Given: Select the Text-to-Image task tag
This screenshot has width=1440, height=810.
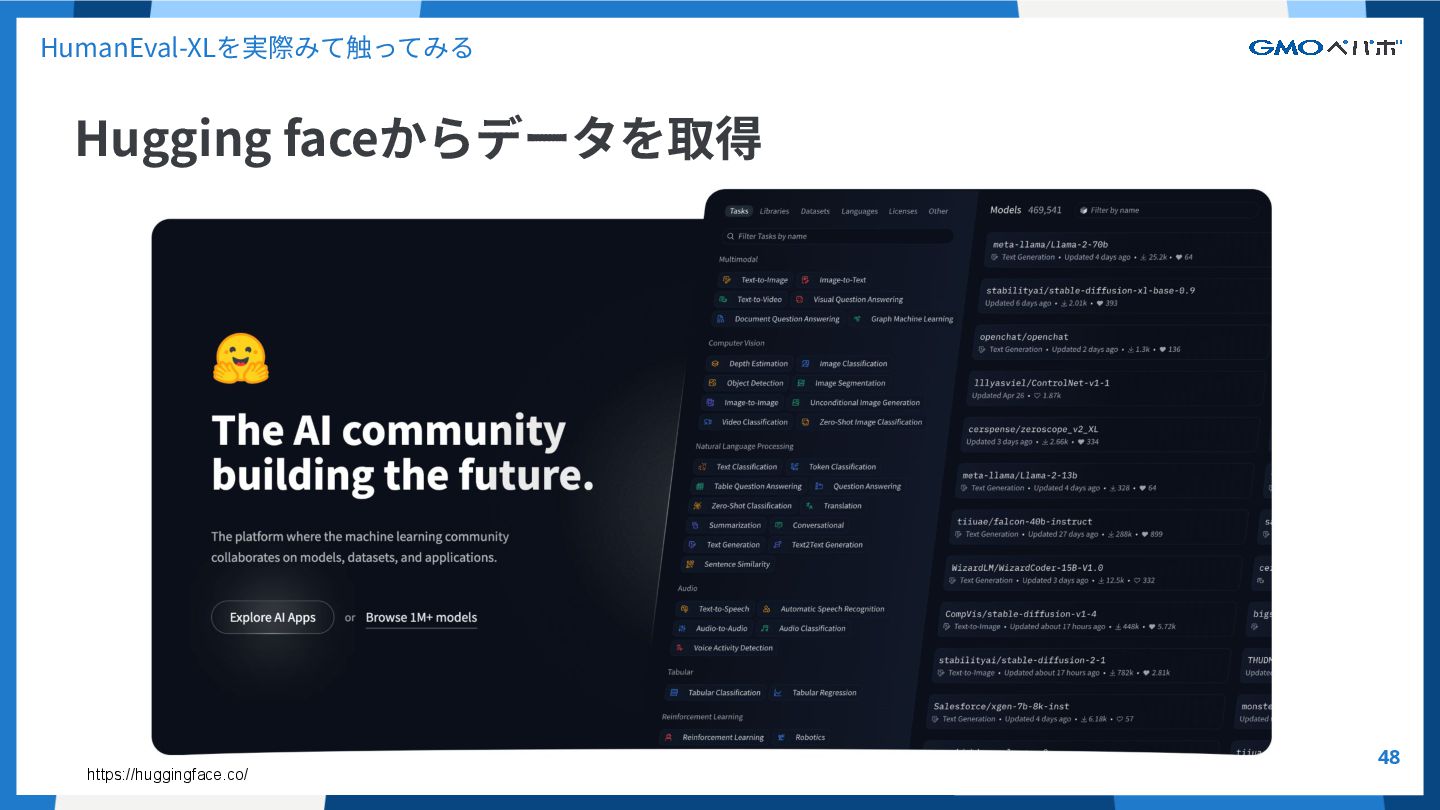Looking at the screenshot, I should coord(755,280).
